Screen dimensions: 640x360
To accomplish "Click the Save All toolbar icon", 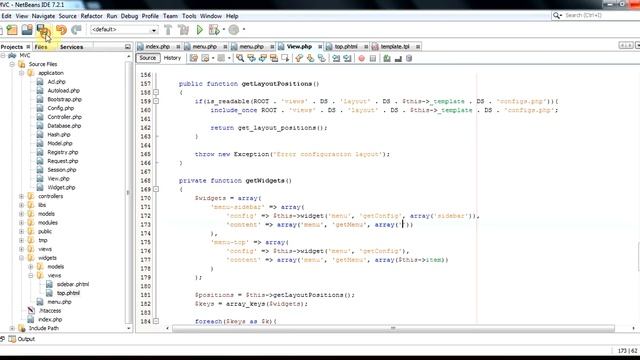I will click(x=43, y=30).
